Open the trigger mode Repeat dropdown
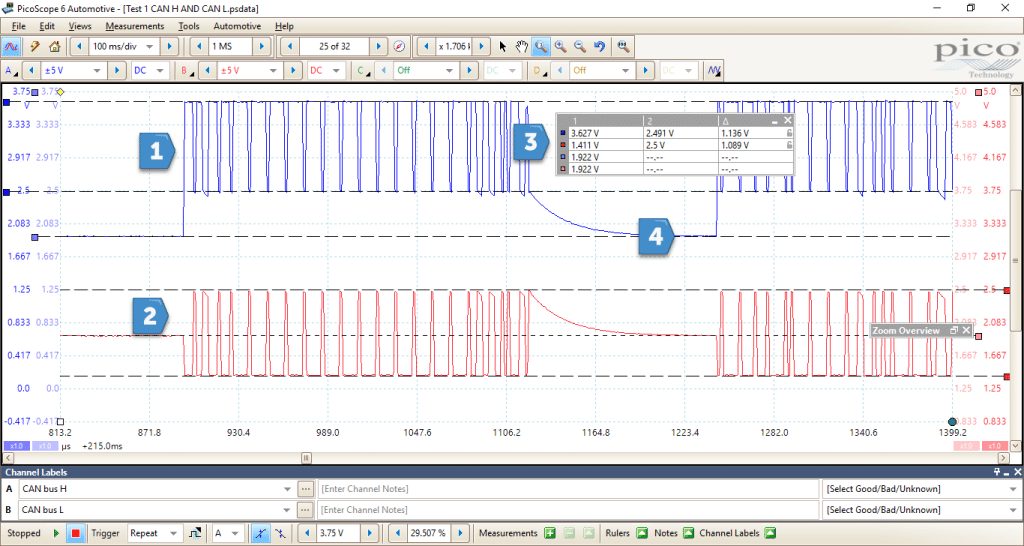 click(155, 533)
